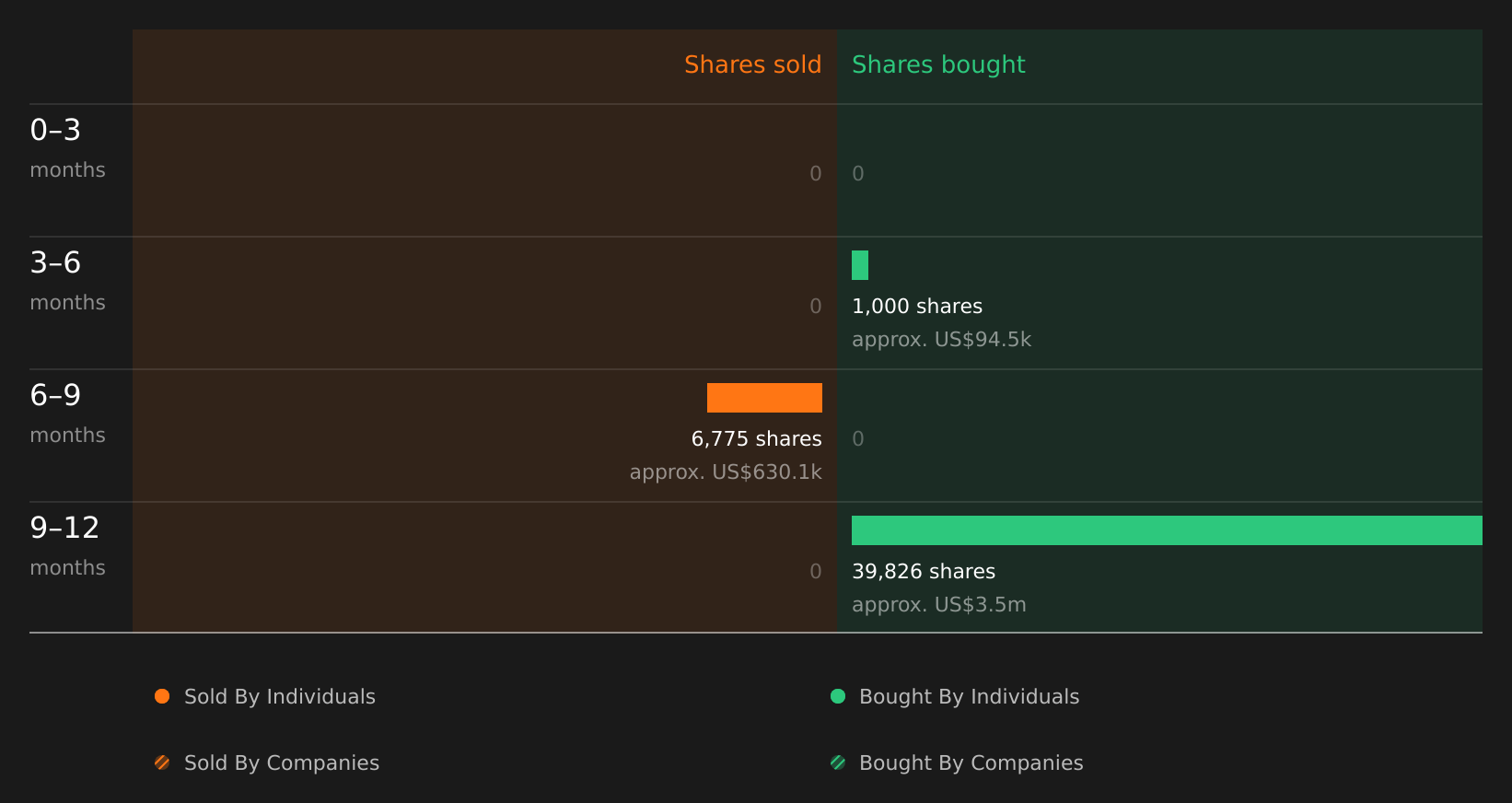Click the Shares sold column header
The image size is (1512, 803).
coord(753,64)
